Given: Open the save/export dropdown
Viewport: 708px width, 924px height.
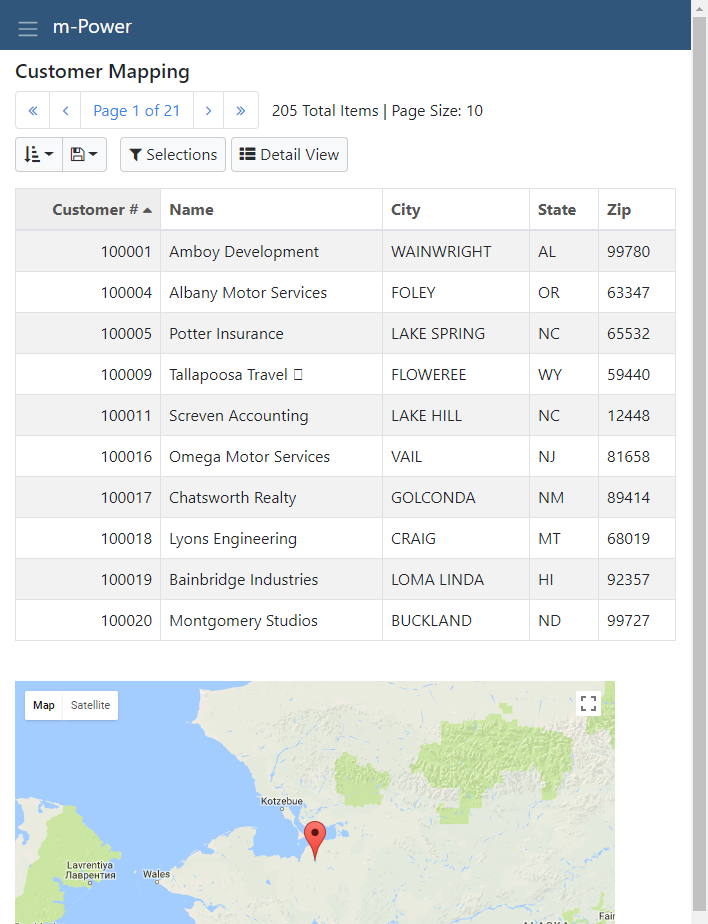Looking at the screenshot, I should coord(84,154).
